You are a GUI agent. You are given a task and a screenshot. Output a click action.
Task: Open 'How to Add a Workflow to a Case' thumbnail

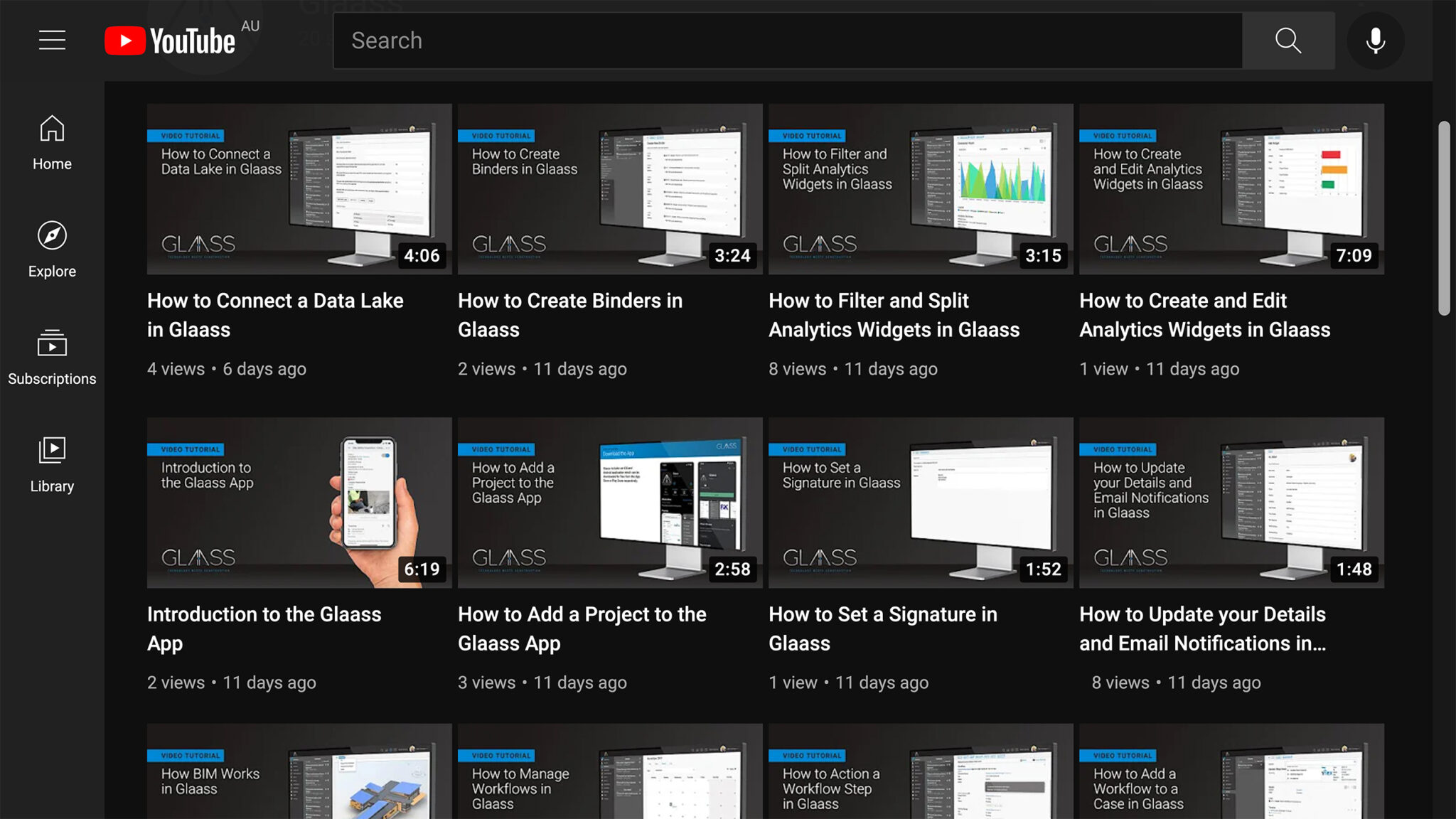click(1231, 771)
